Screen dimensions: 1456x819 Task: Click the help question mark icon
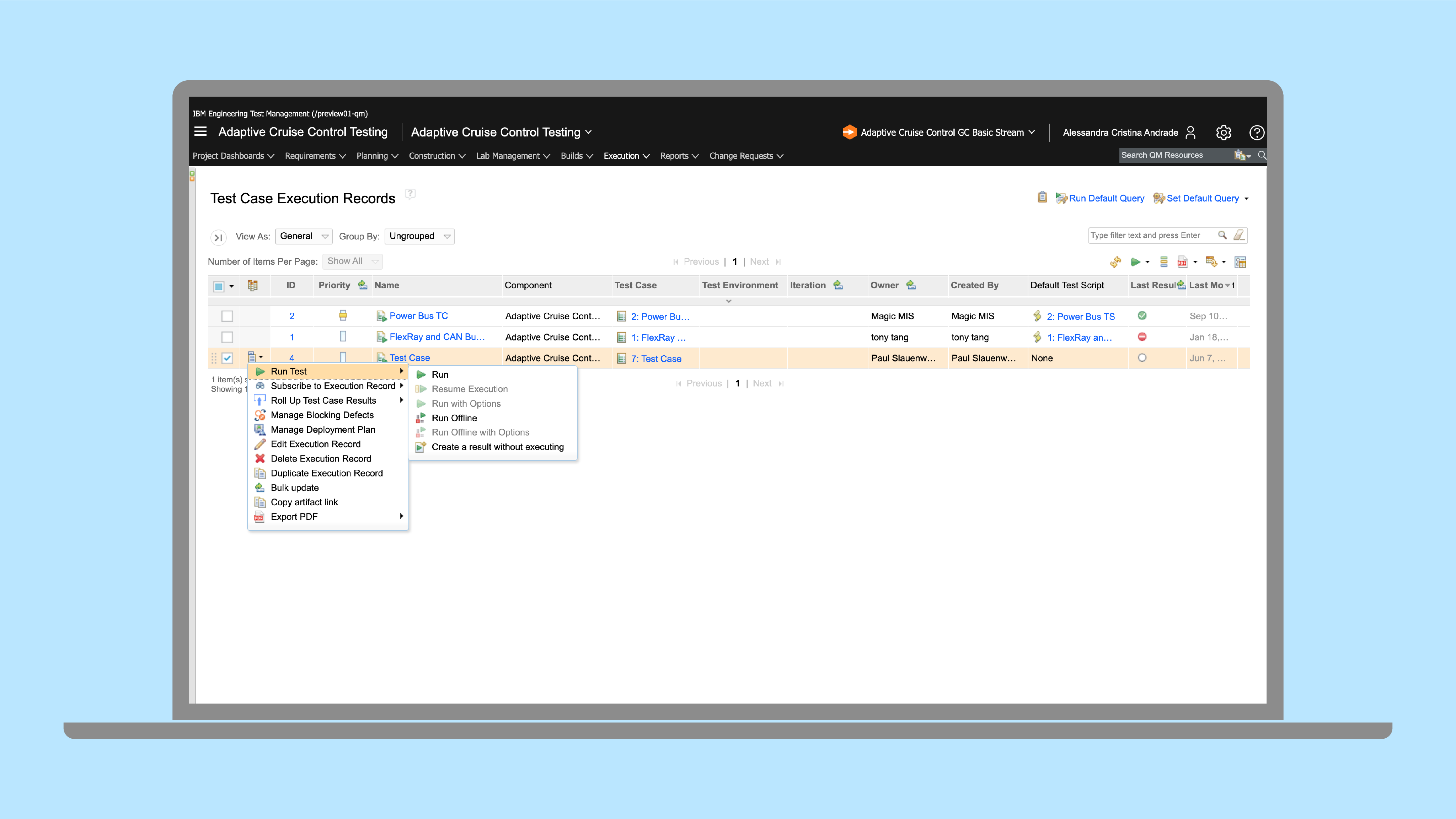pyautogui.click(x=1256, y=132)
